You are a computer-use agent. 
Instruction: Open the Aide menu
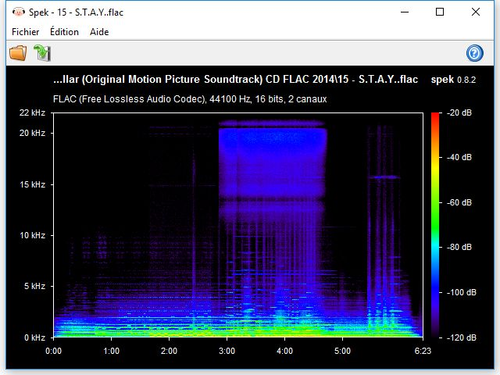pyautogui.click(x=99, y=32)
